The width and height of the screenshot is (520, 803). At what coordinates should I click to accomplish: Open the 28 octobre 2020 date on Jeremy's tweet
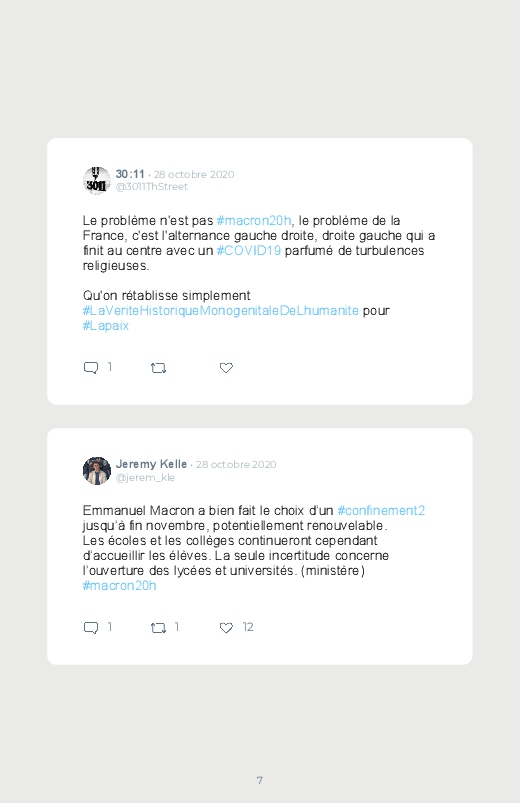(236, 464)
